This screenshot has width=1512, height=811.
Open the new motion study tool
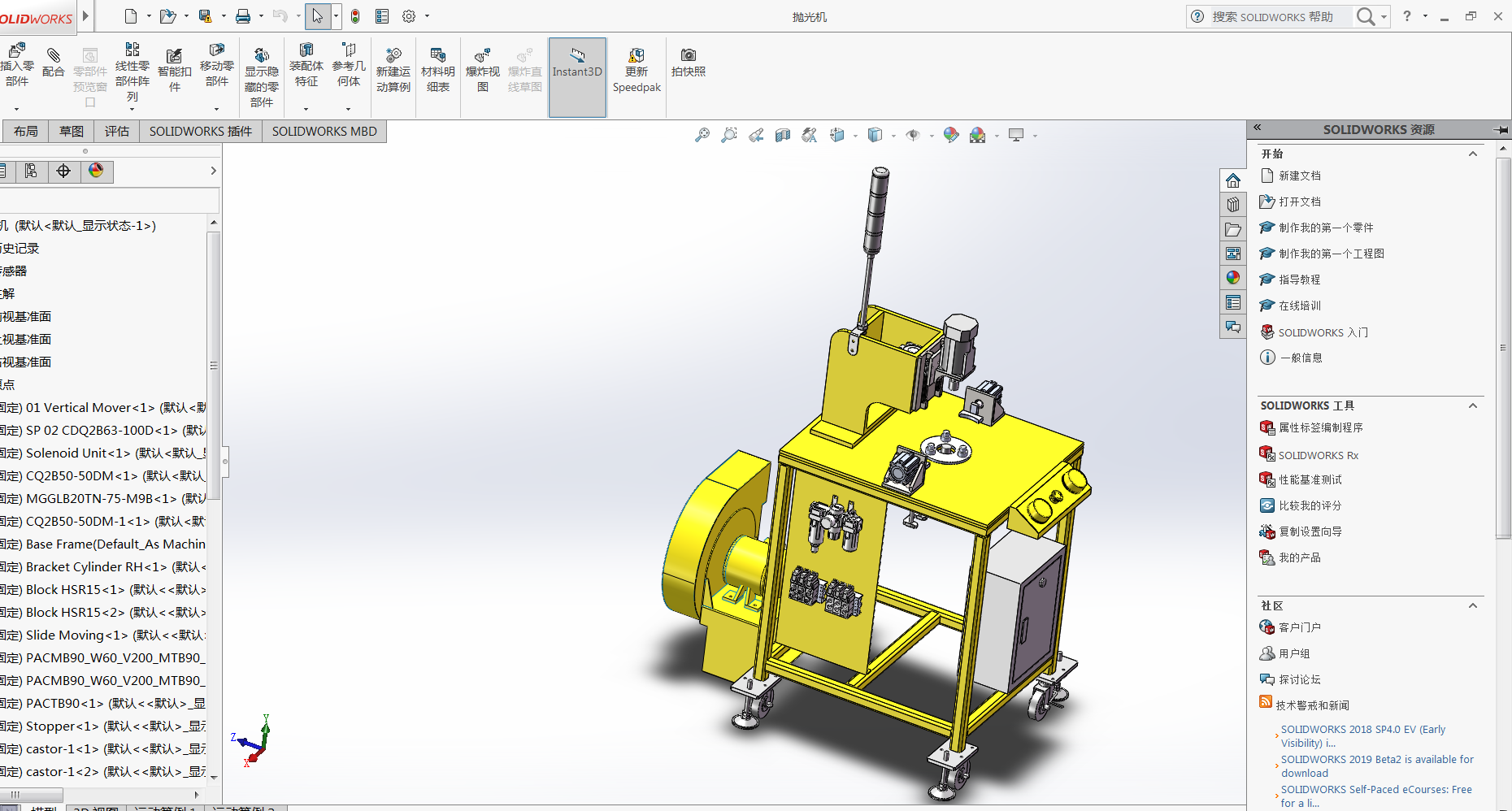(x=393, y=63)
